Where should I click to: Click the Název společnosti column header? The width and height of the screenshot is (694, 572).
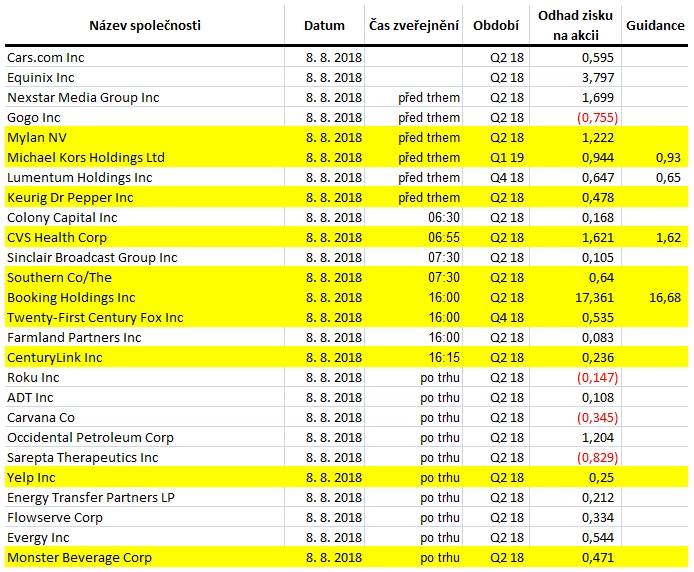(x=145, y=26)
